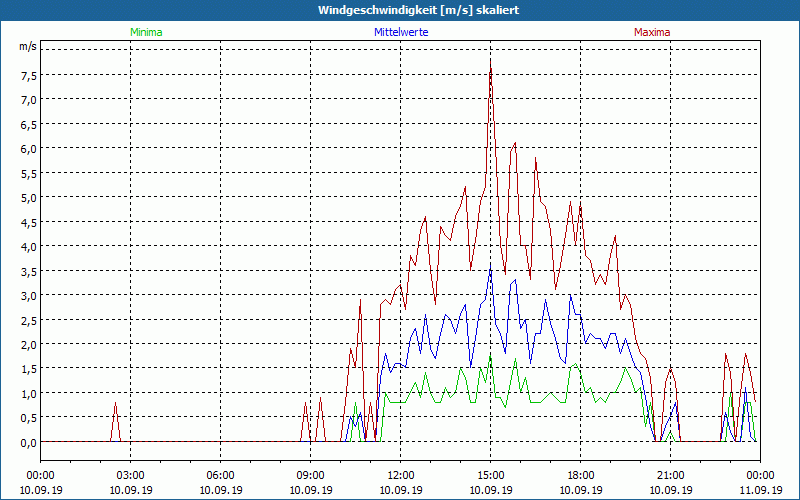Click the '5,0' y-axis value

[29, 198]
